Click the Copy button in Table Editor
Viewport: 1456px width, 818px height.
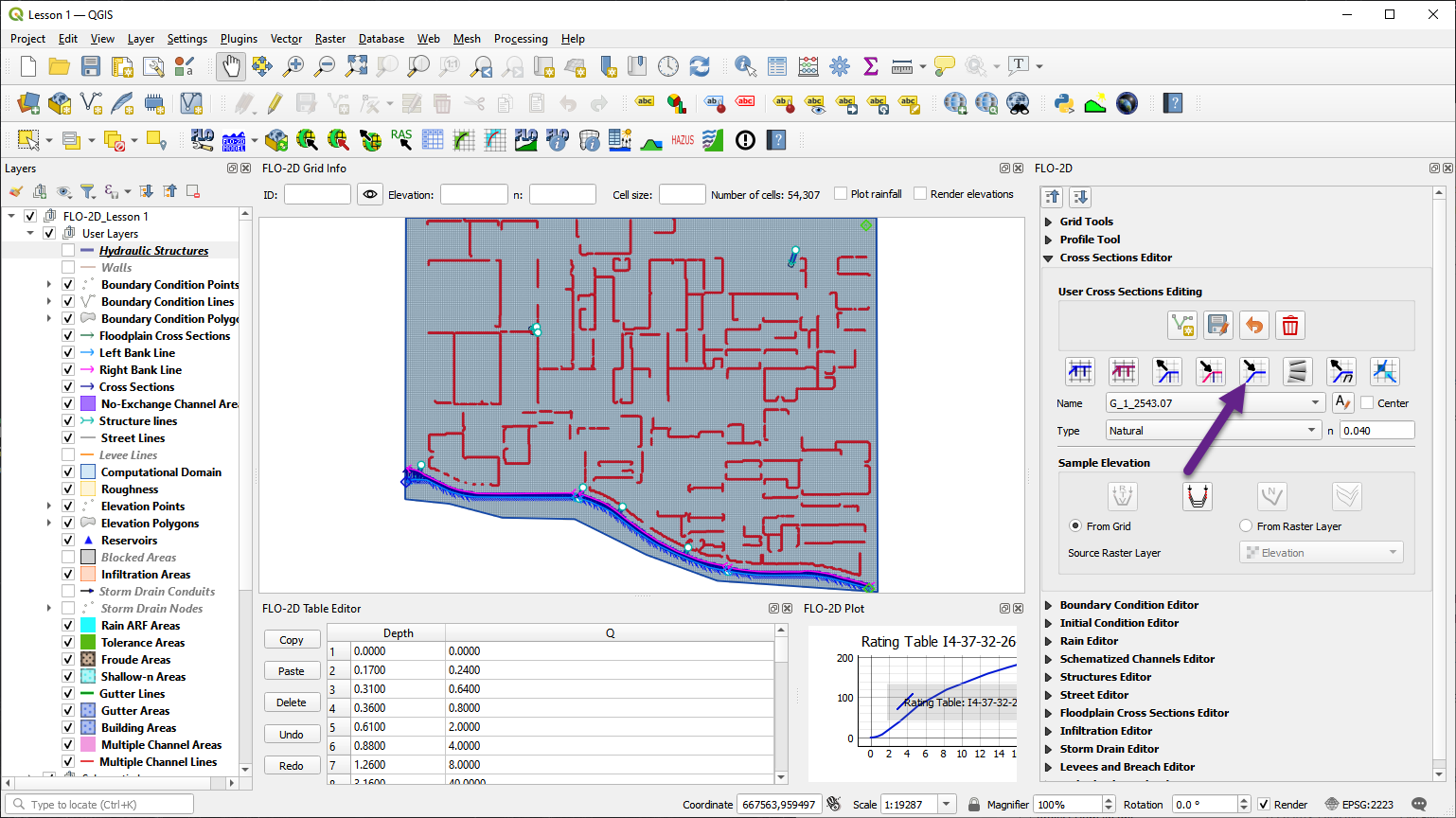(291, 640)
